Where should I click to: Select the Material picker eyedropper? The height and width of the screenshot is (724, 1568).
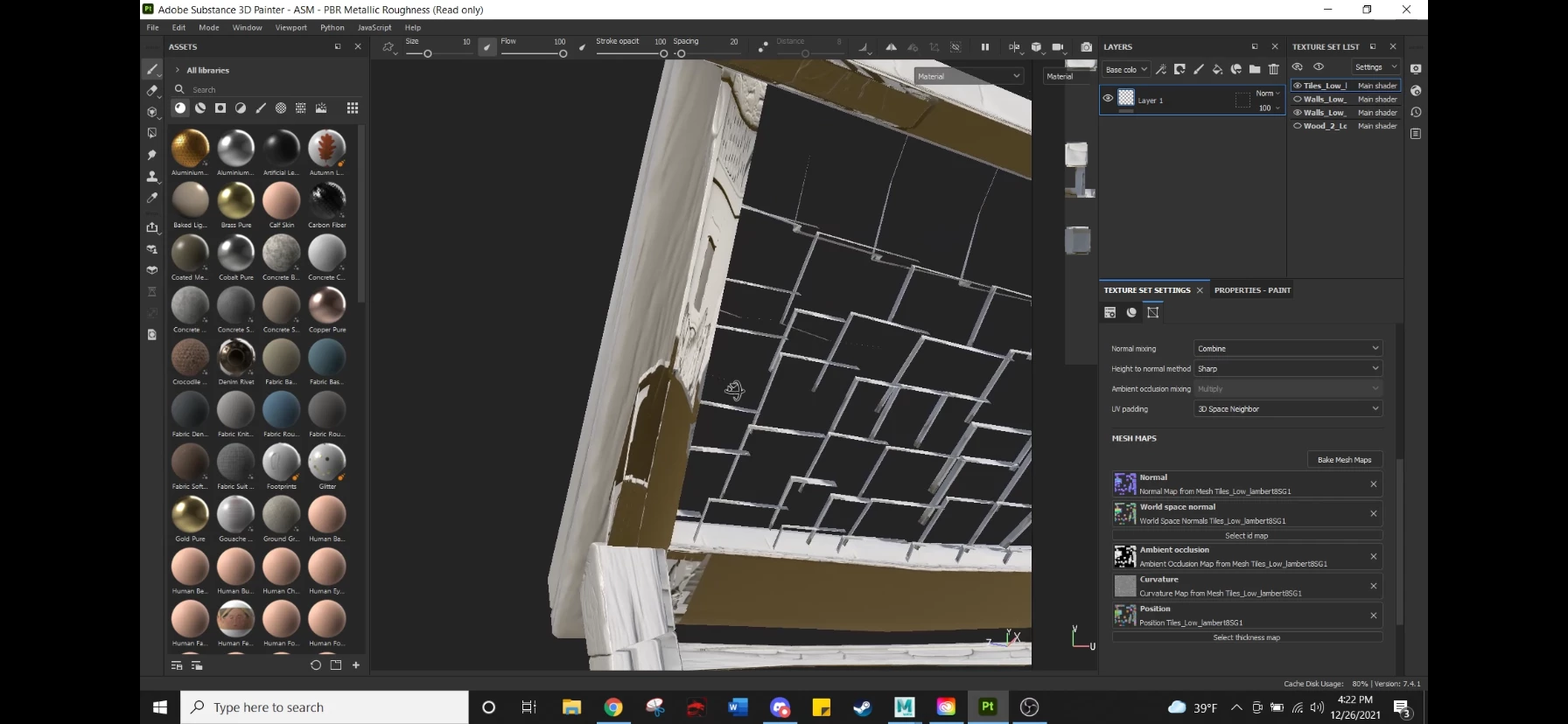tap(152, 198)
